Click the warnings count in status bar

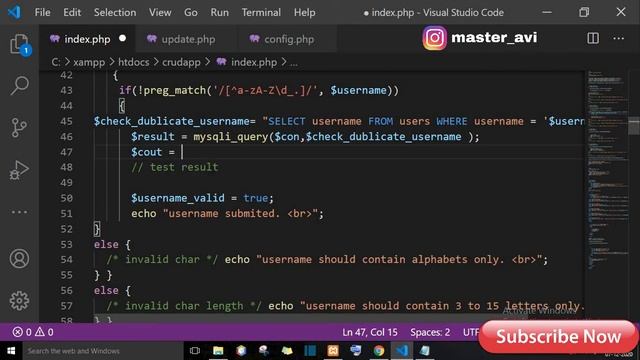pos(44,332)
